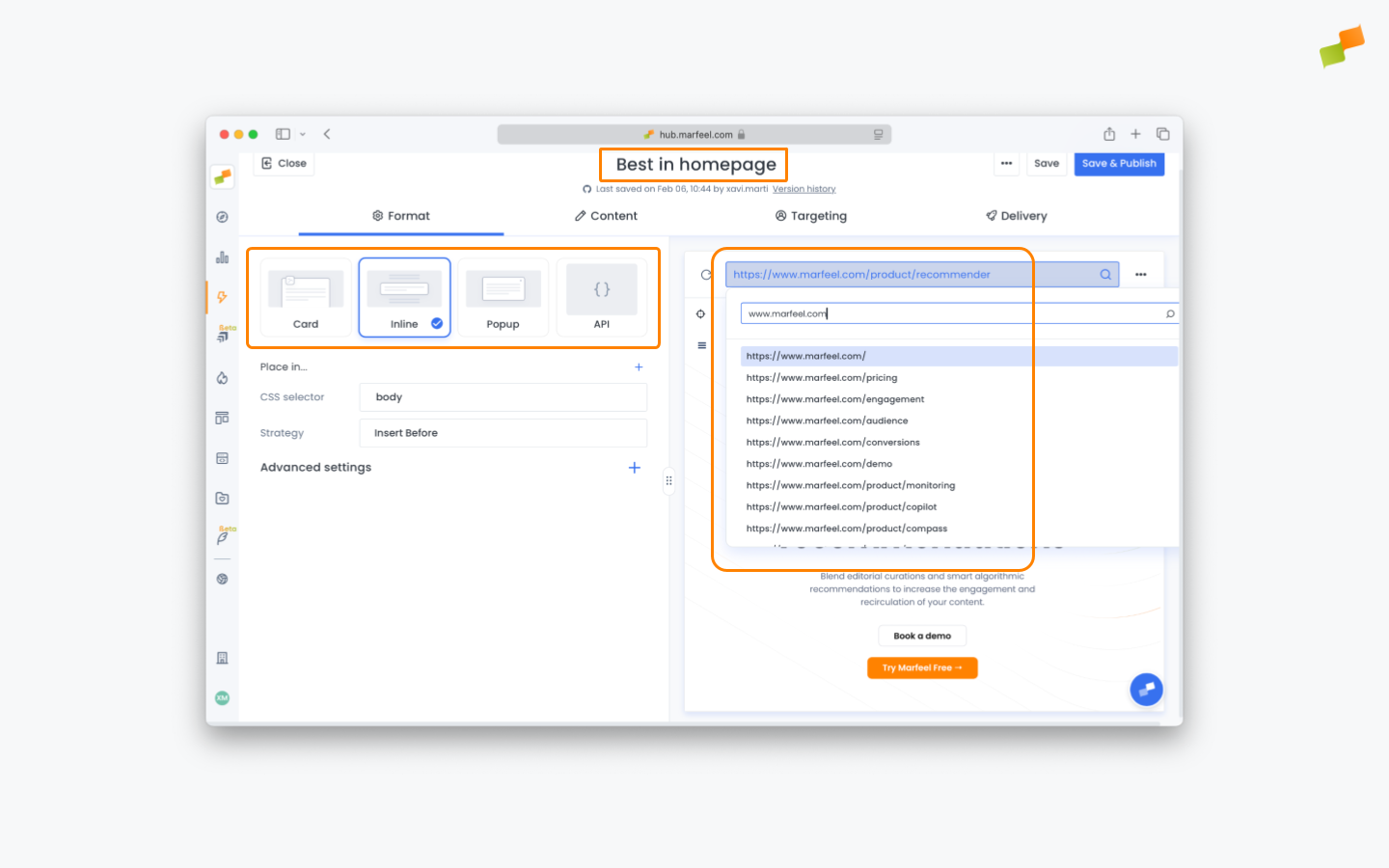Open the ellipsis menu beside the Save button

tap(1006, 163)
